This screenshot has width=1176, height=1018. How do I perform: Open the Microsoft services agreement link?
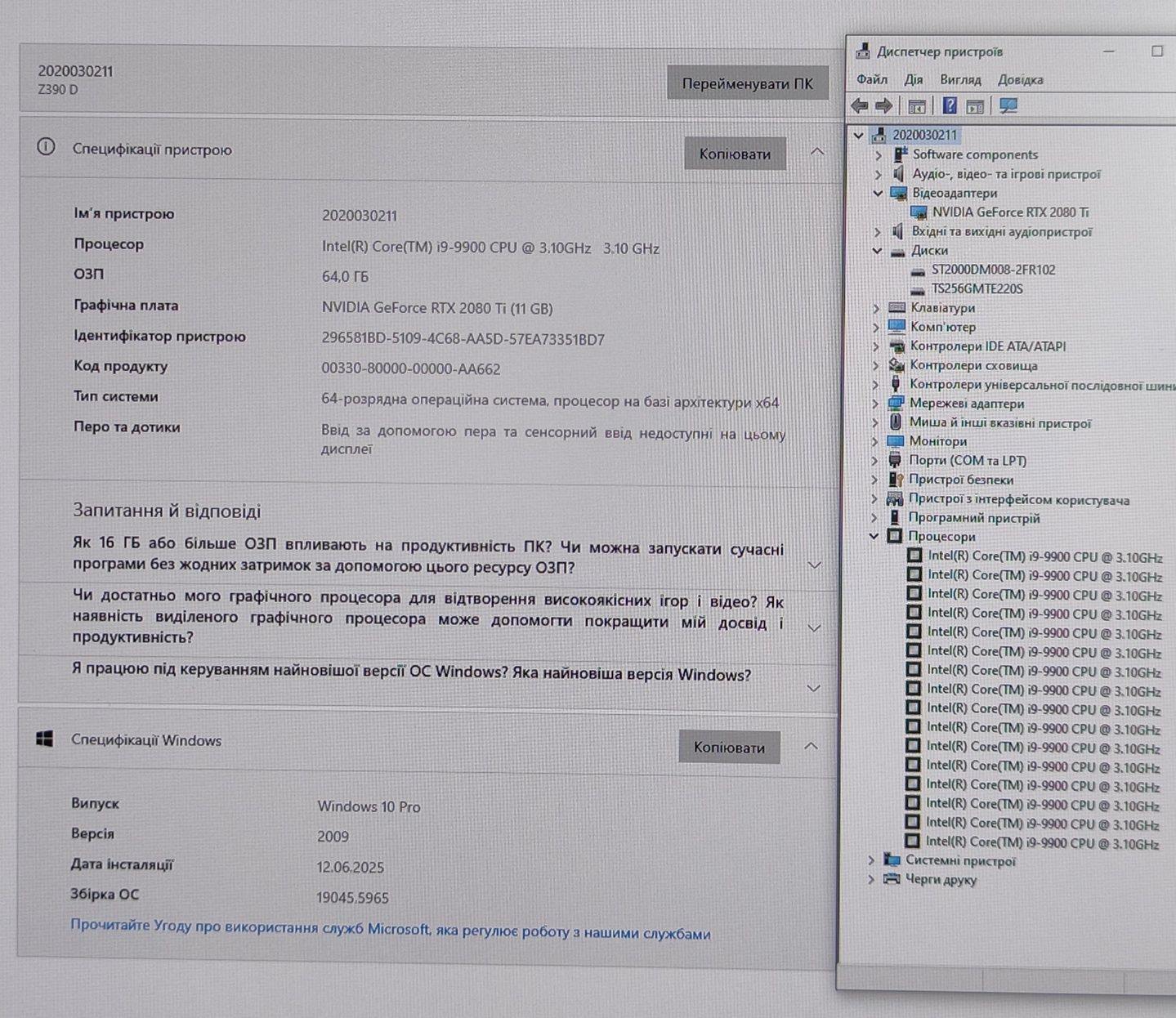point(391,929)
